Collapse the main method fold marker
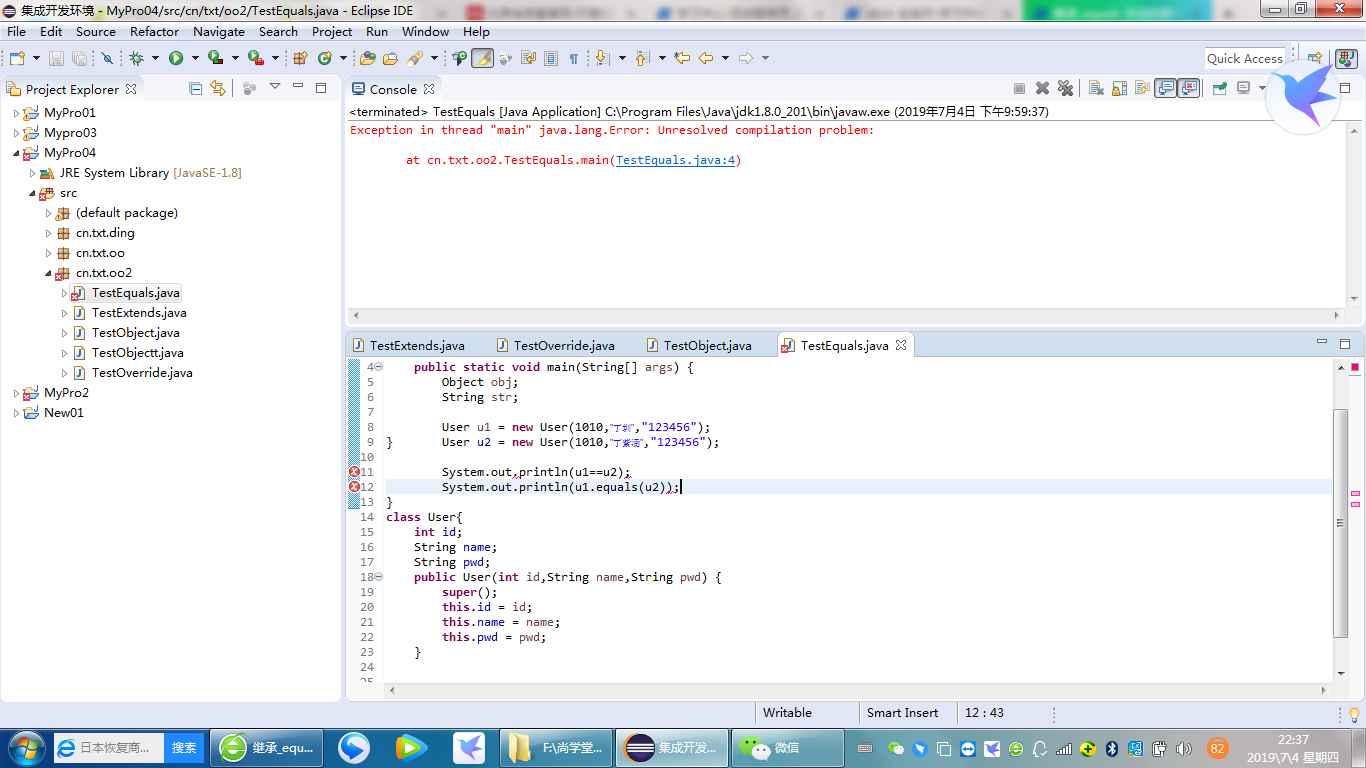 pos(378,367)
